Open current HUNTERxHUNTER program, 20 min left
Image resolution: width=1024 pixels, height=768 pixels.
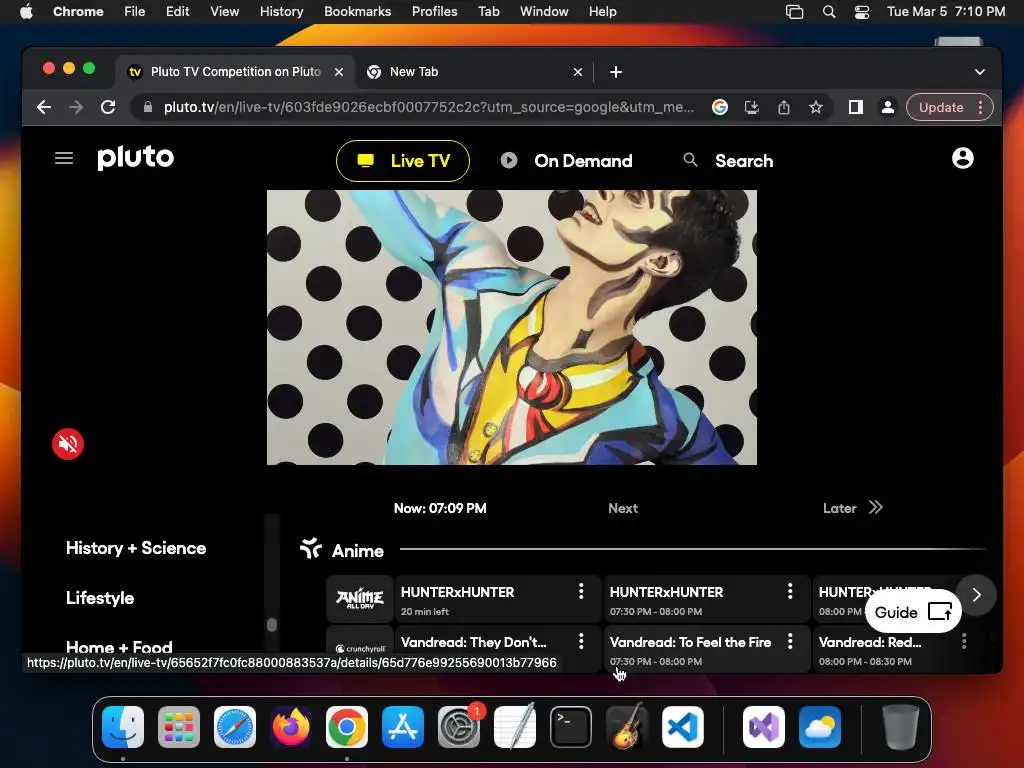coord(498,598)
